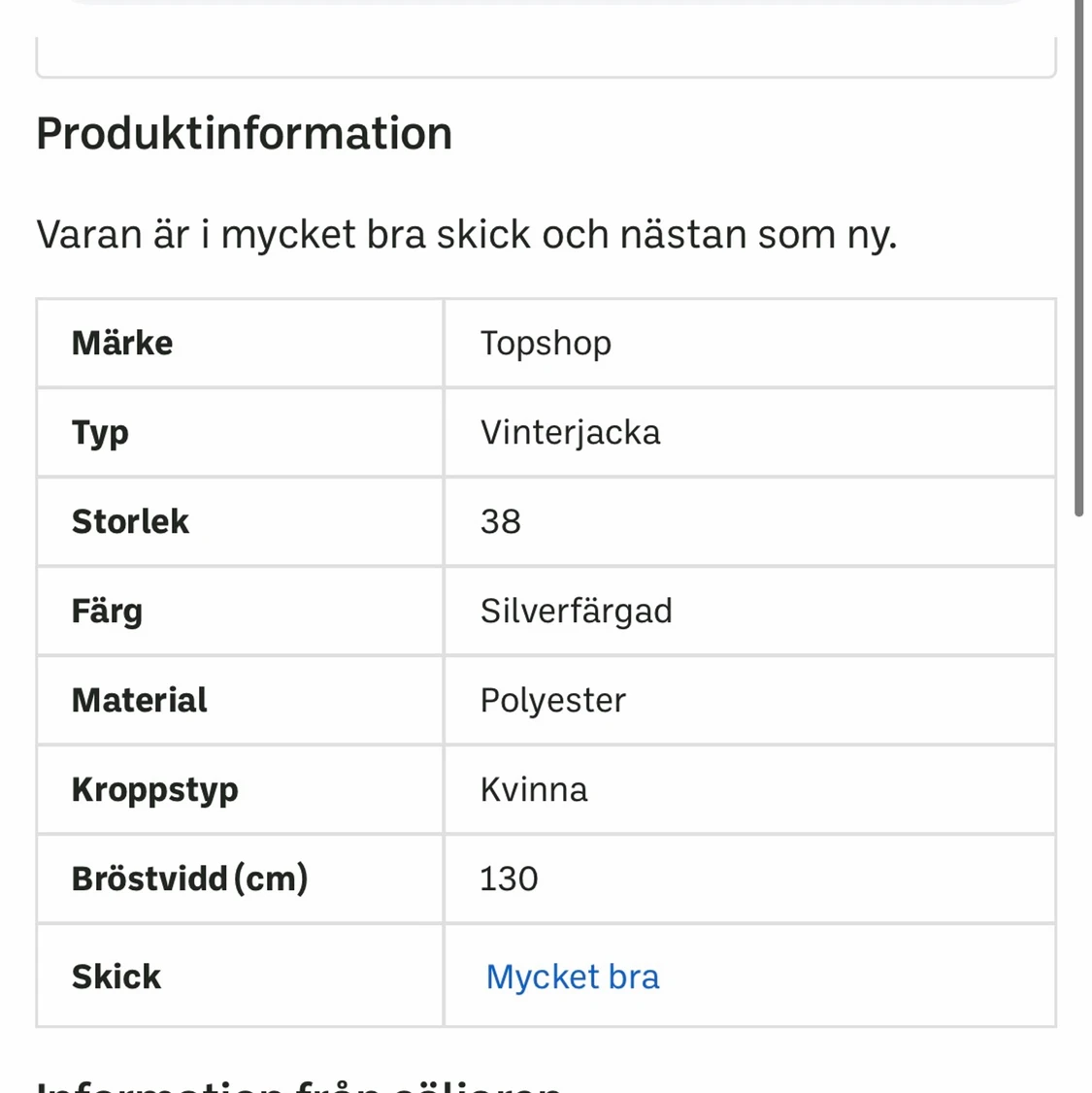The height and width of the screenshot is (1093, 1092).
Task: Select the Bröstvidd 130 value
Action: pos(509,878)
